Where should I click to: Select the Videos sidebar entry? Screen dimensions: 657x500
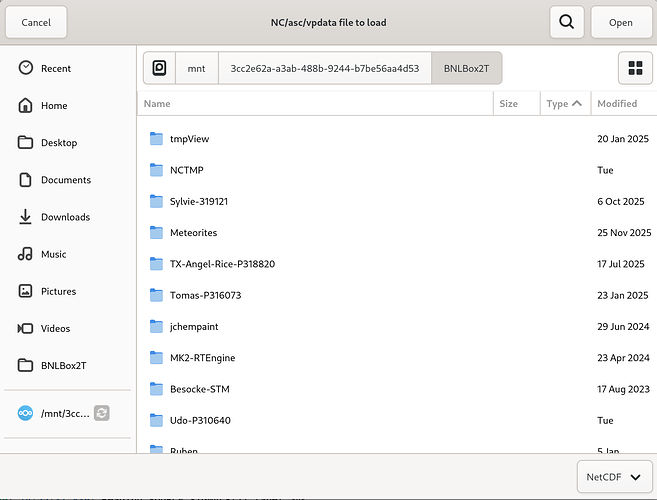(x=56, y=328)
